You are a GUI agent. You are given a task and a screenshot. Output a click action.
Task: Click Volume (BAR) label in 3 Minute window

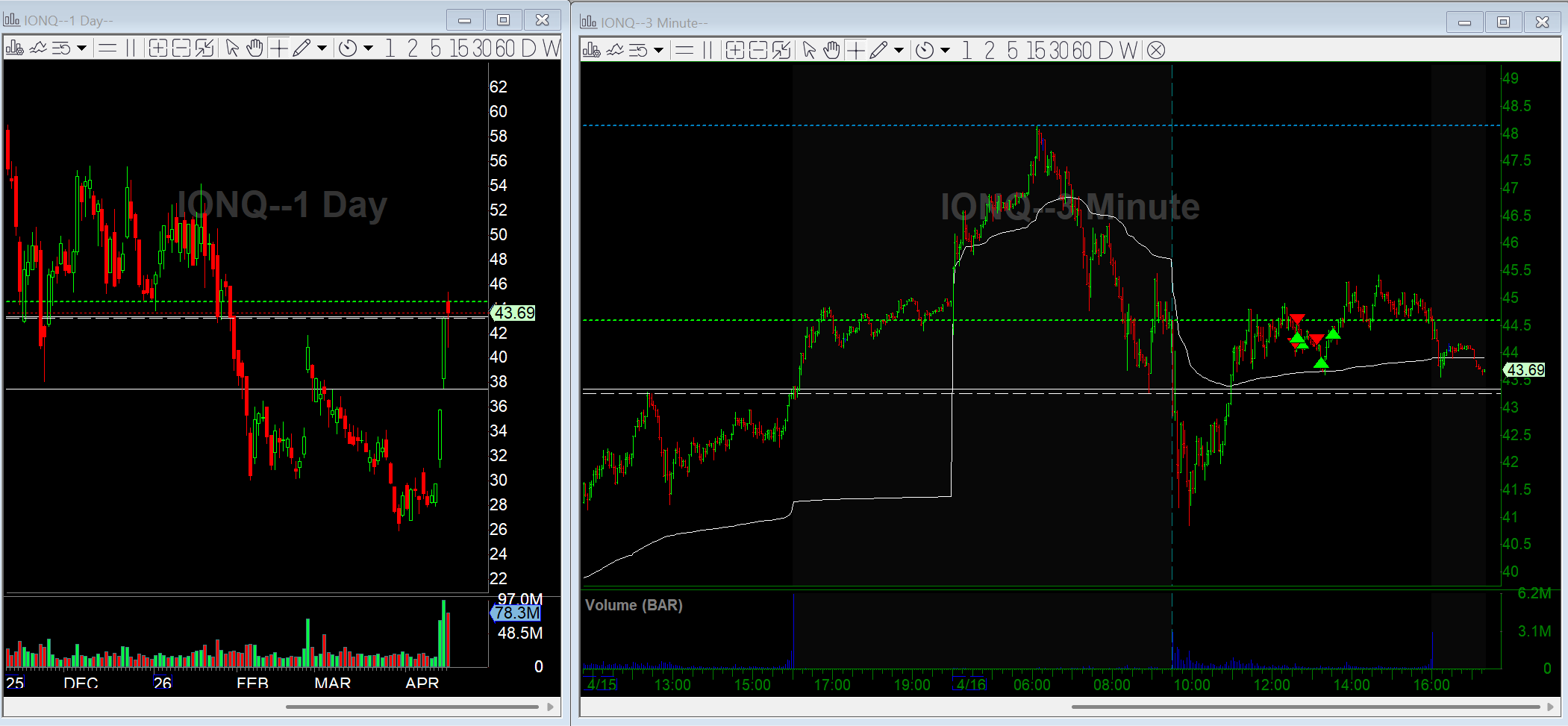[x=634, y=605]
